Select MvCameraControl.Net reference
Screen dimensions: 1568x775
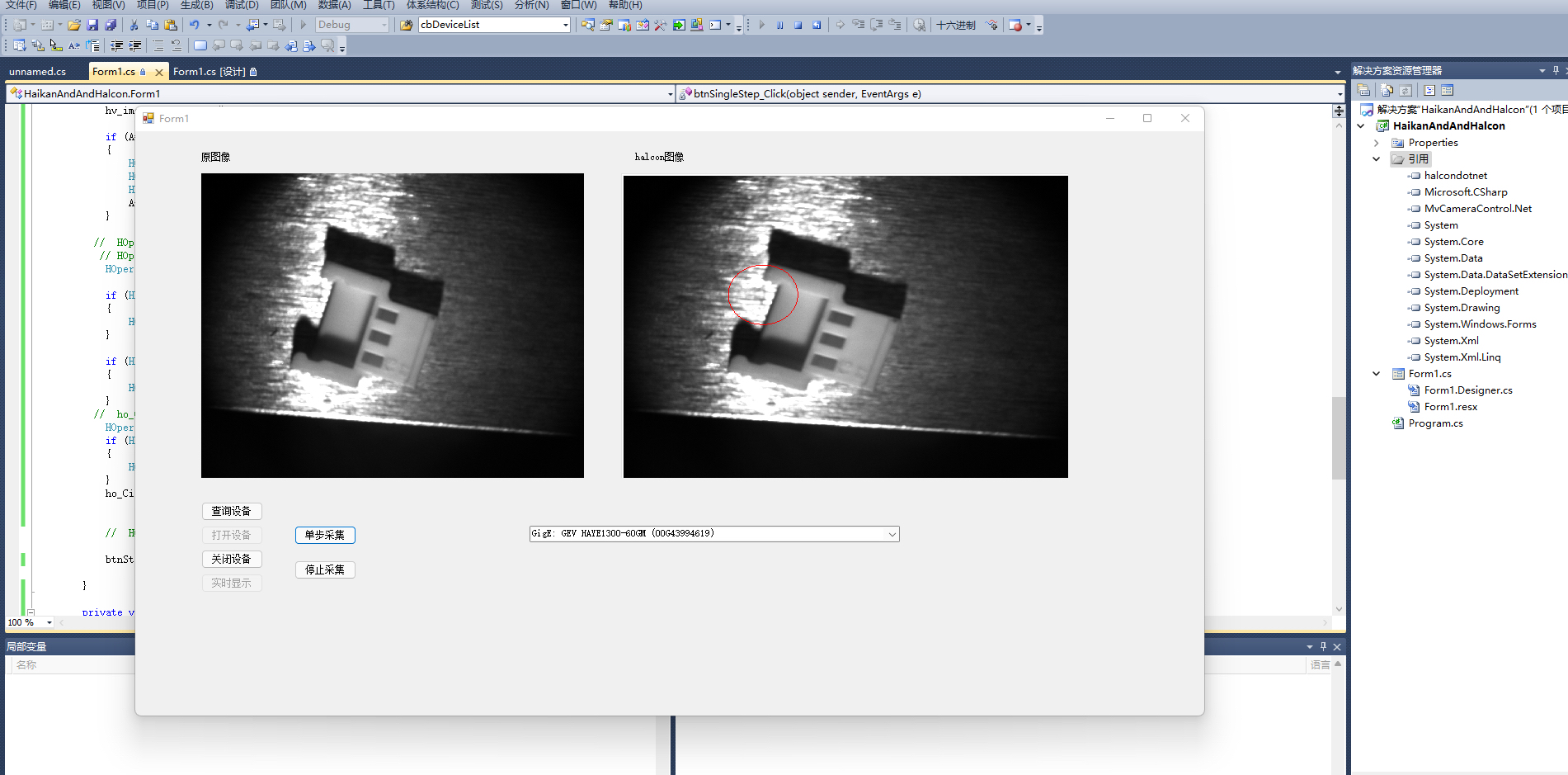coord(1477,209)
